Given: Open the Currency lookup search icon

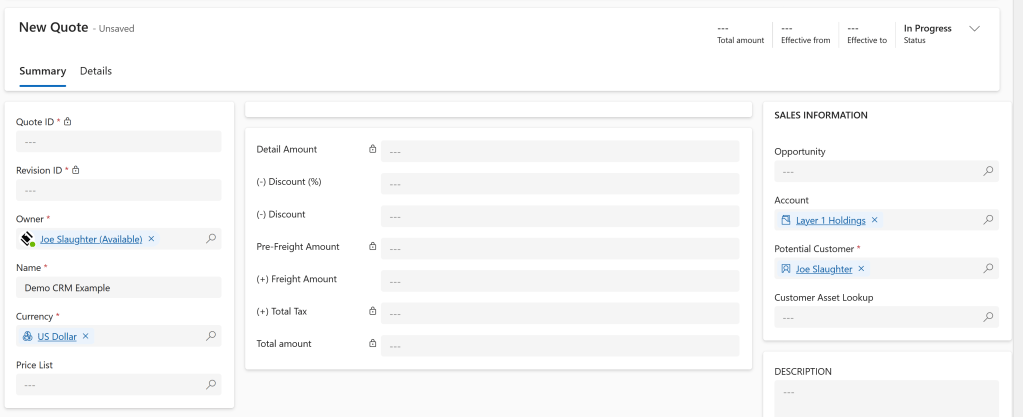Looking at the screenshot, I should (x=211, y=336).
